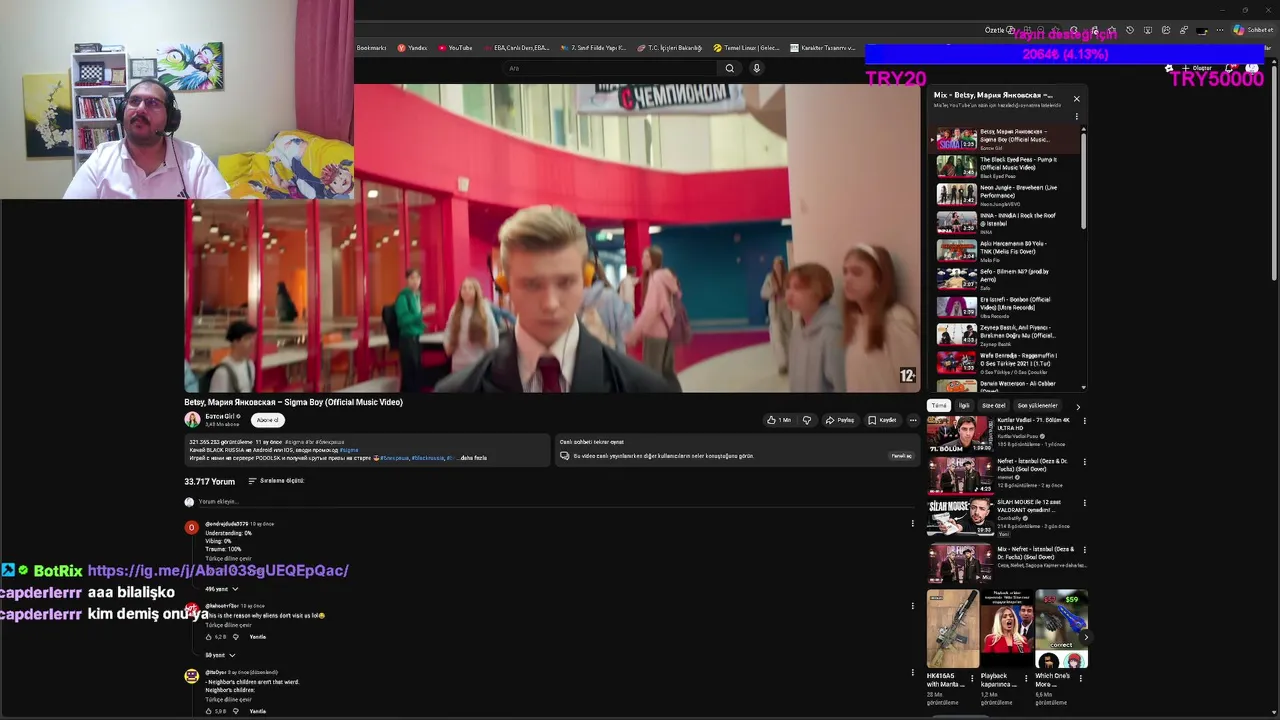Expand the 58 yanıt replies
Viewport: 1280px width, 720px height.
tap(220, 655)
